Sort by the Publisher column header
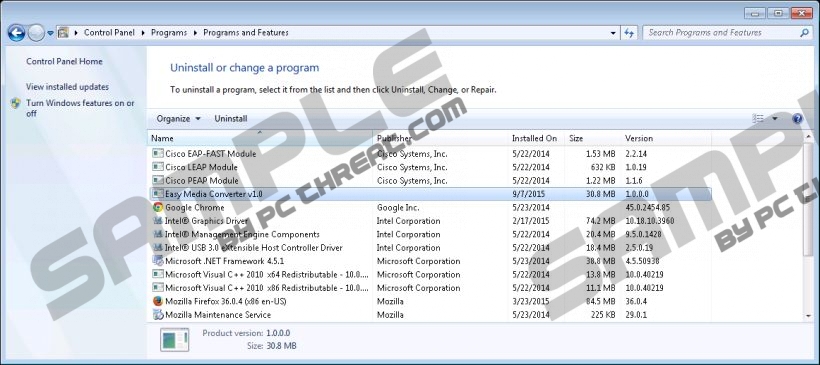820x365 pixels. (440, 139)
